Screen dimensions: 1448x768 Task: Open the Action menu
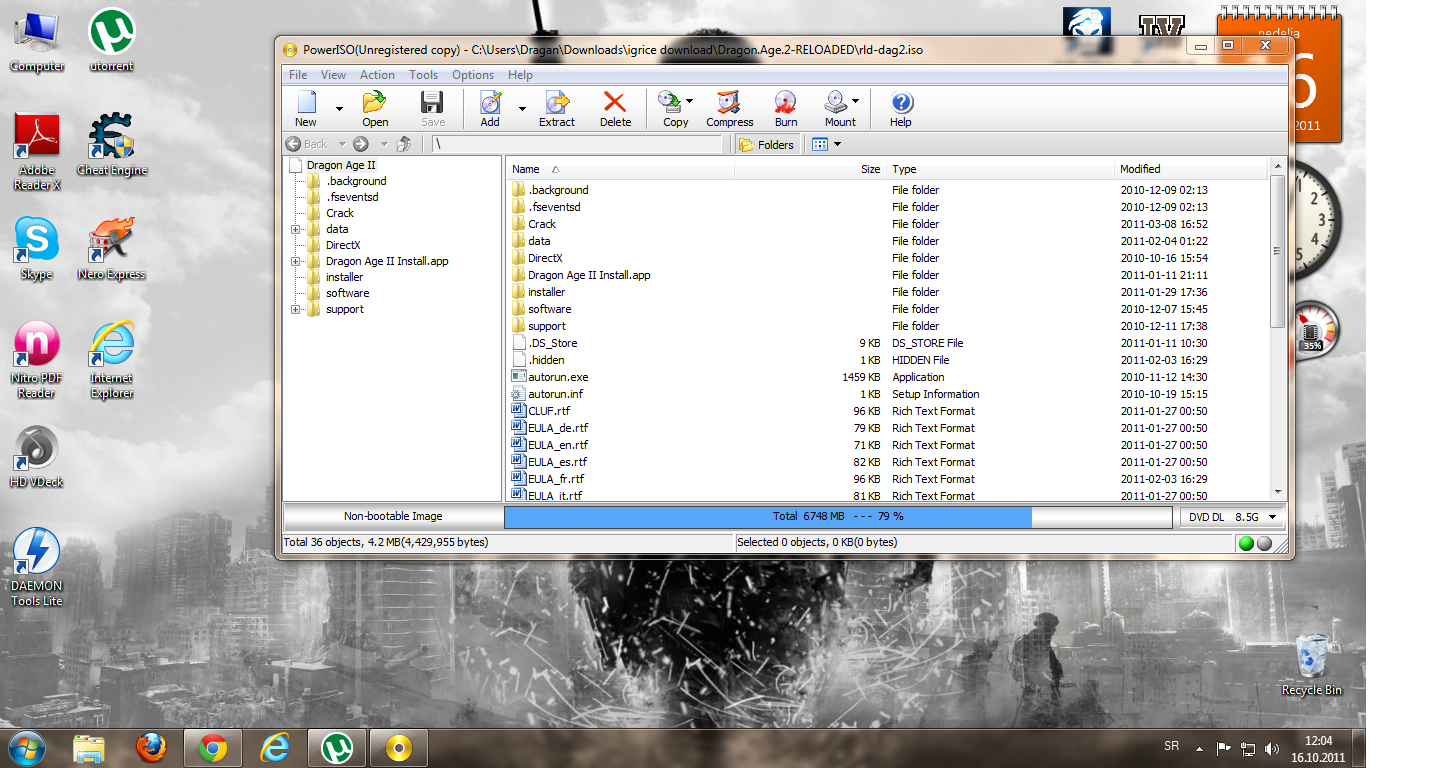point(377,75)
